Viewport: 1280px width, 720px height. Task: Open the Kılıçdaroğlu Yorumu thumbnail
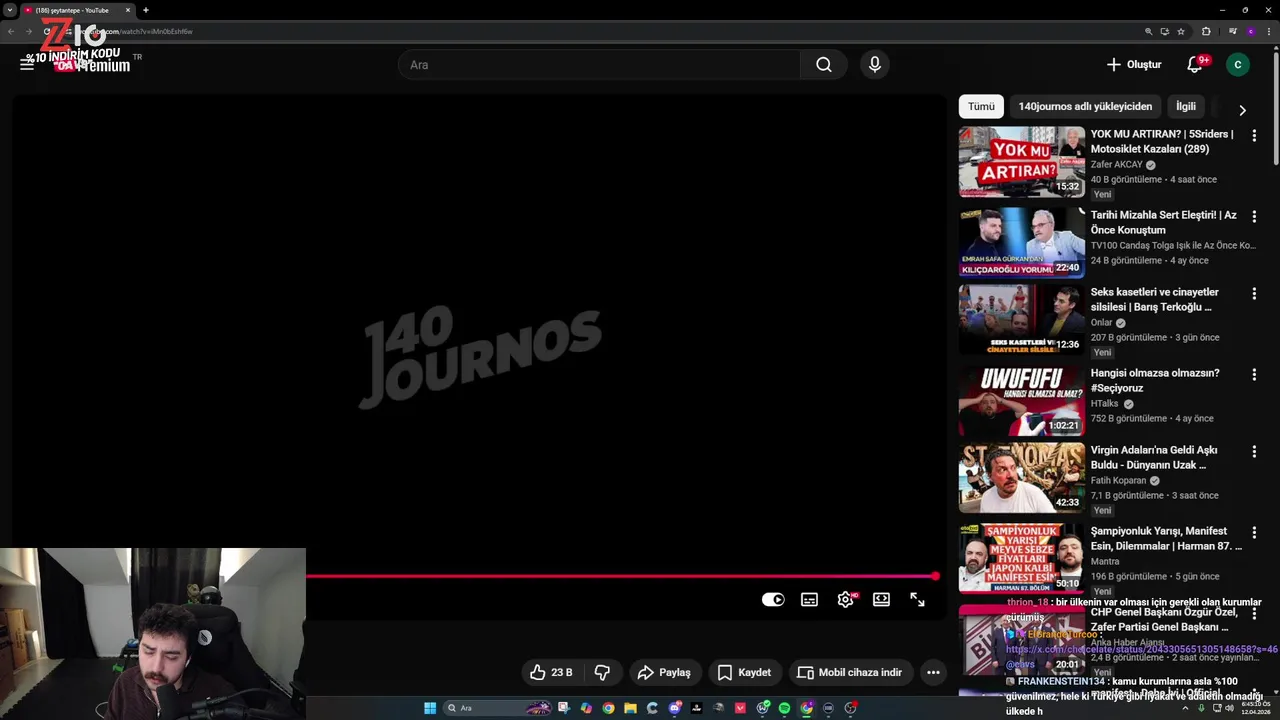point(1021,242)
